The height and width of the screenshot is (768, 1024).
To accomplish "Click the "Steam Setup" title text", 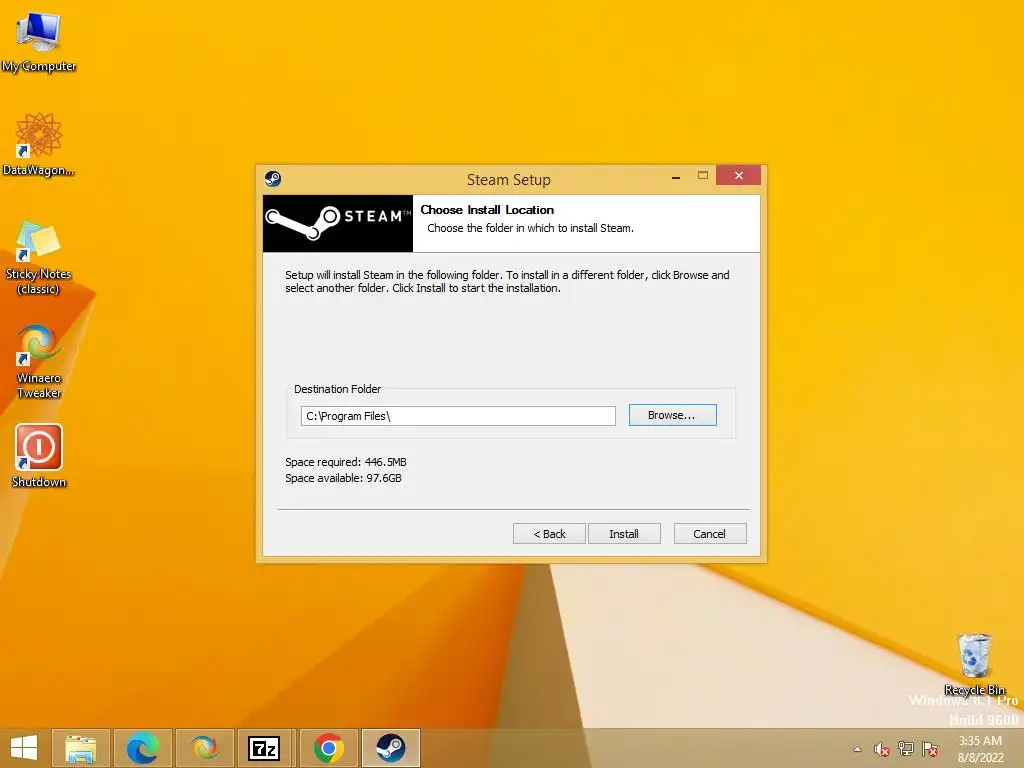I will click(509, 180).
